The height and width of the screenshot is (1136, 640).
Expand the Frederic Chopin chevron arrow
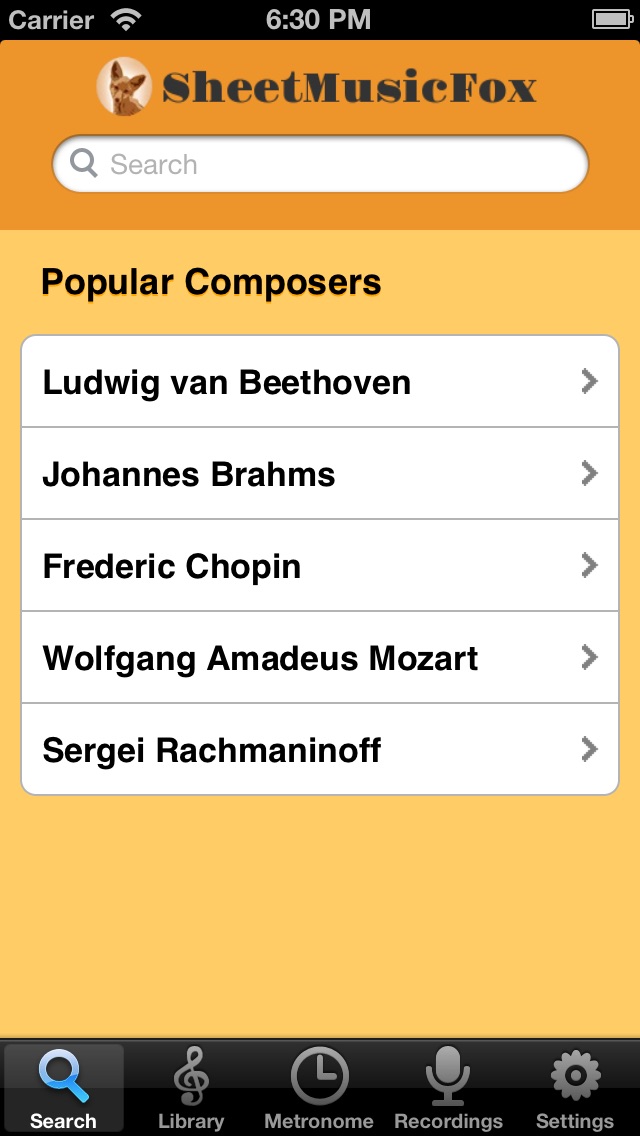coord(590,565)
